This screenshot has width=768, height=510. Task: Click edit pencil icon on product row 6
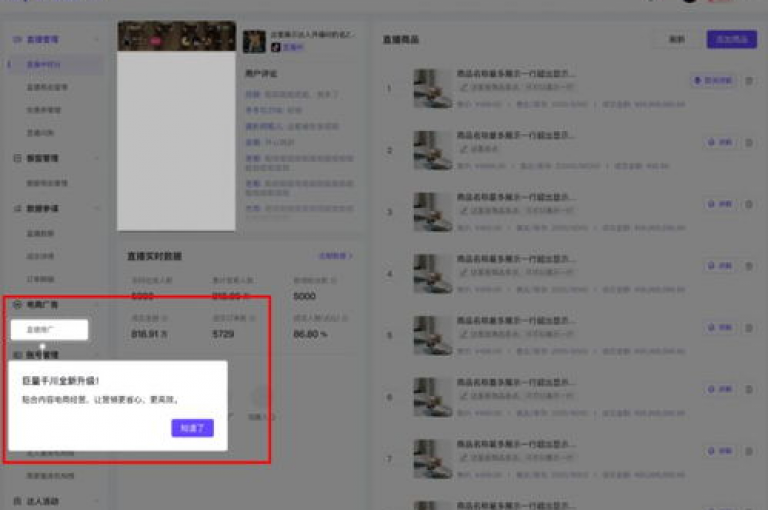(x=463, y=396)
